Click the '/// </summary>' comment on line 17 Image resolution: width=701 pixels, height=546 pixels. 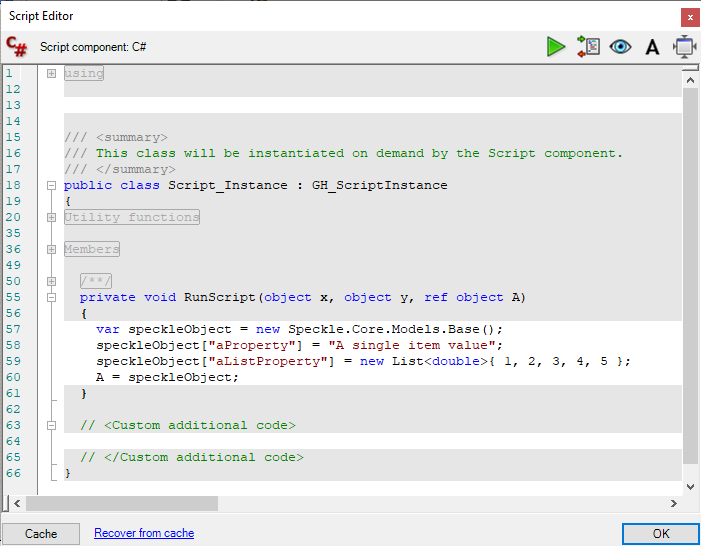pyautogui.click(x=120, y=169)
